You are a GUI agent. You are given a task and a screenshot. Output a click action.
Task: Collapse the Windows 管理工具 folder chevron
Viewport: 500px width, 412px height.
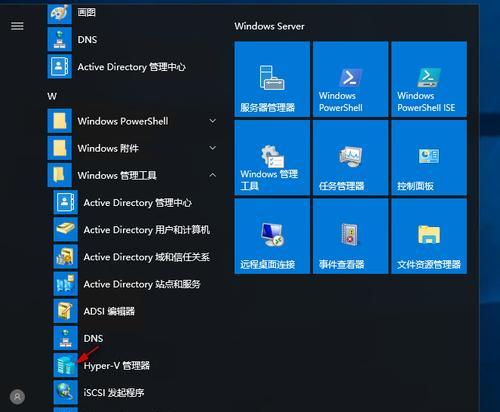213,175
